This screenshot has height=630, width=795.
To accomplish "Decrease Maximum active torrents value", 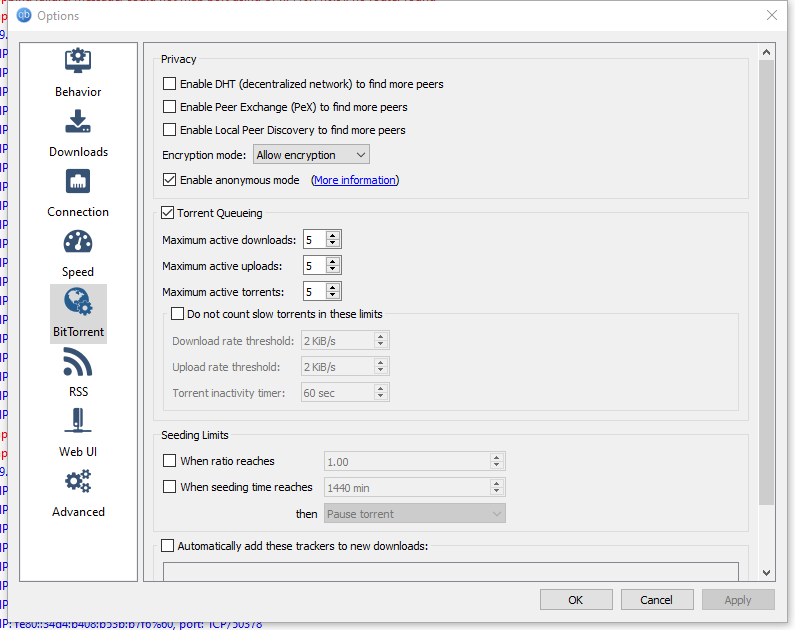I will point(333,295).
